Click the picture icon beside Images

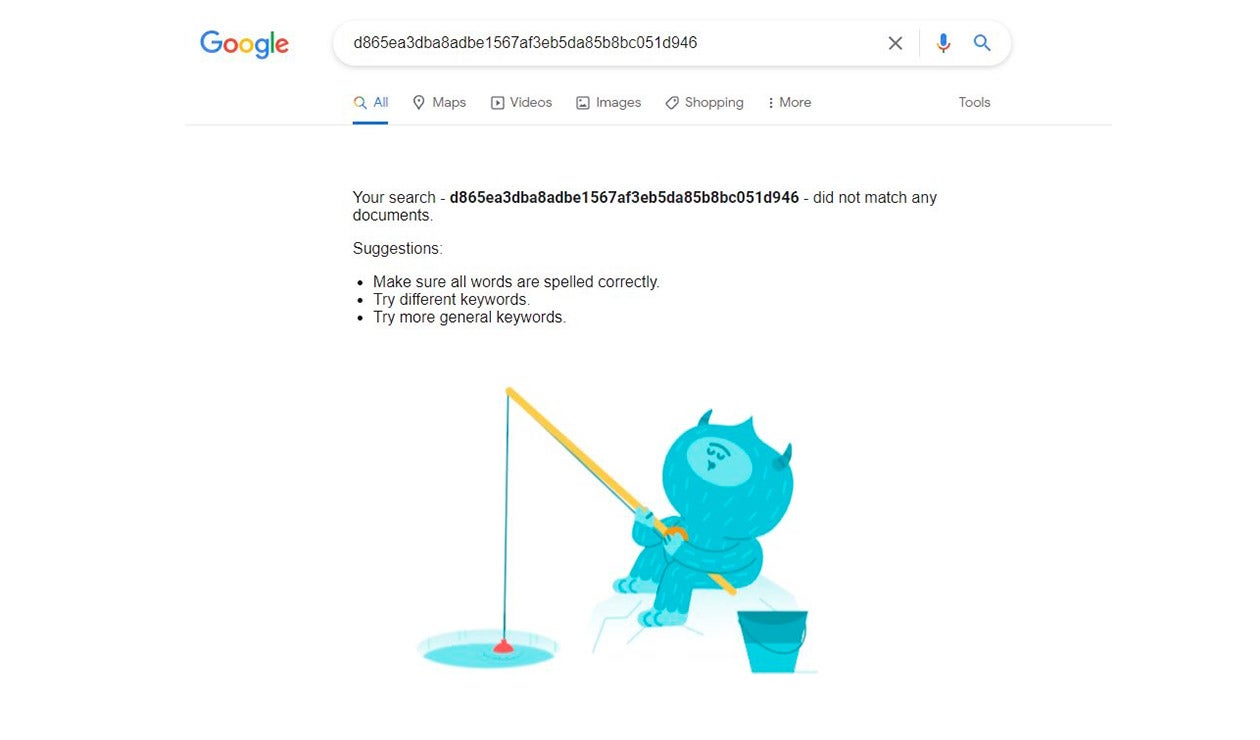[583, 102]
